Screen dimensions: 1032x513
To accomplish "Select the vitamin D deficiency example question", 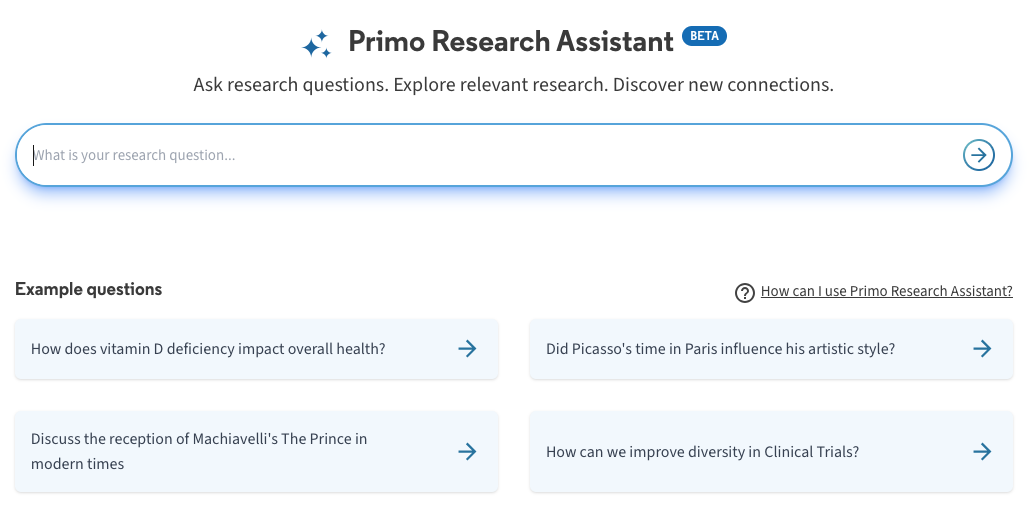I will click(208, 349).
